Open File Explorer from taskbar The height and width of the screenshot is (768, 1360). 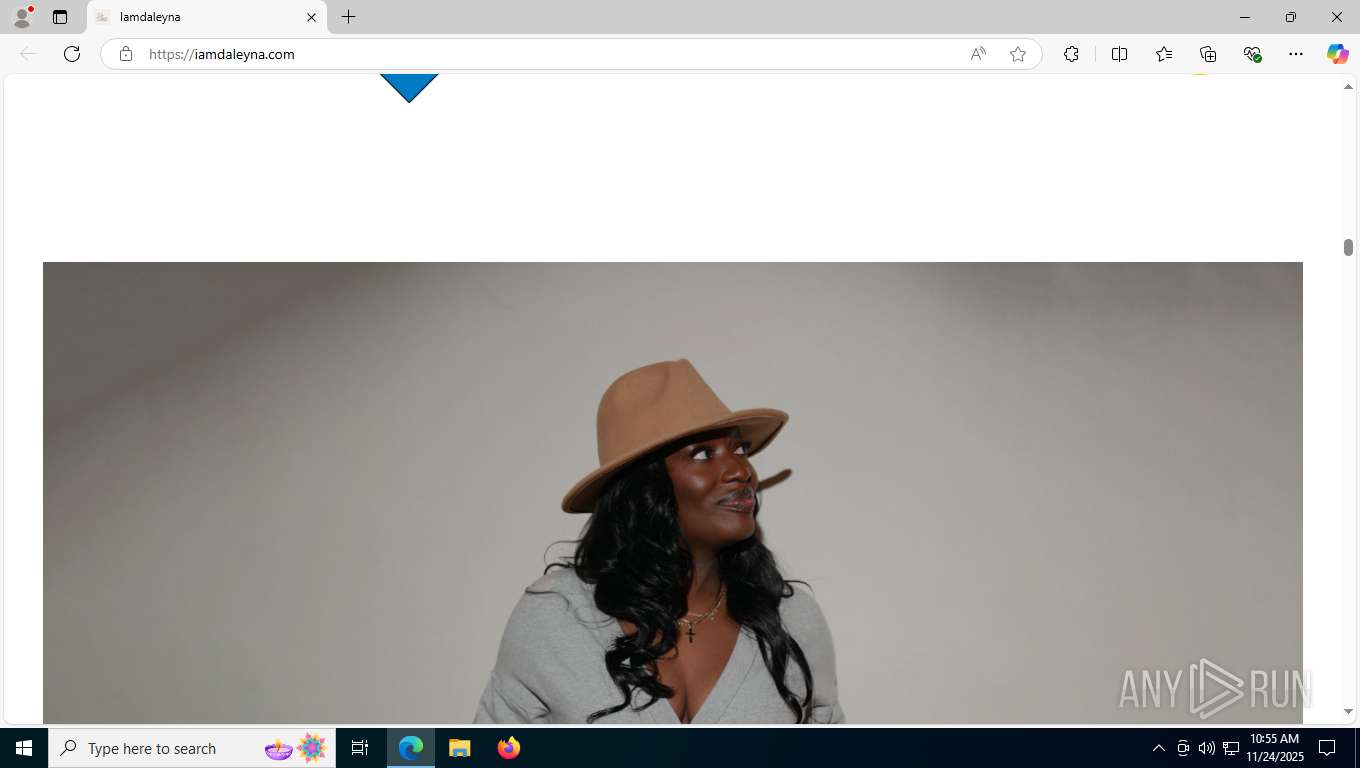(x=459, y=748)
